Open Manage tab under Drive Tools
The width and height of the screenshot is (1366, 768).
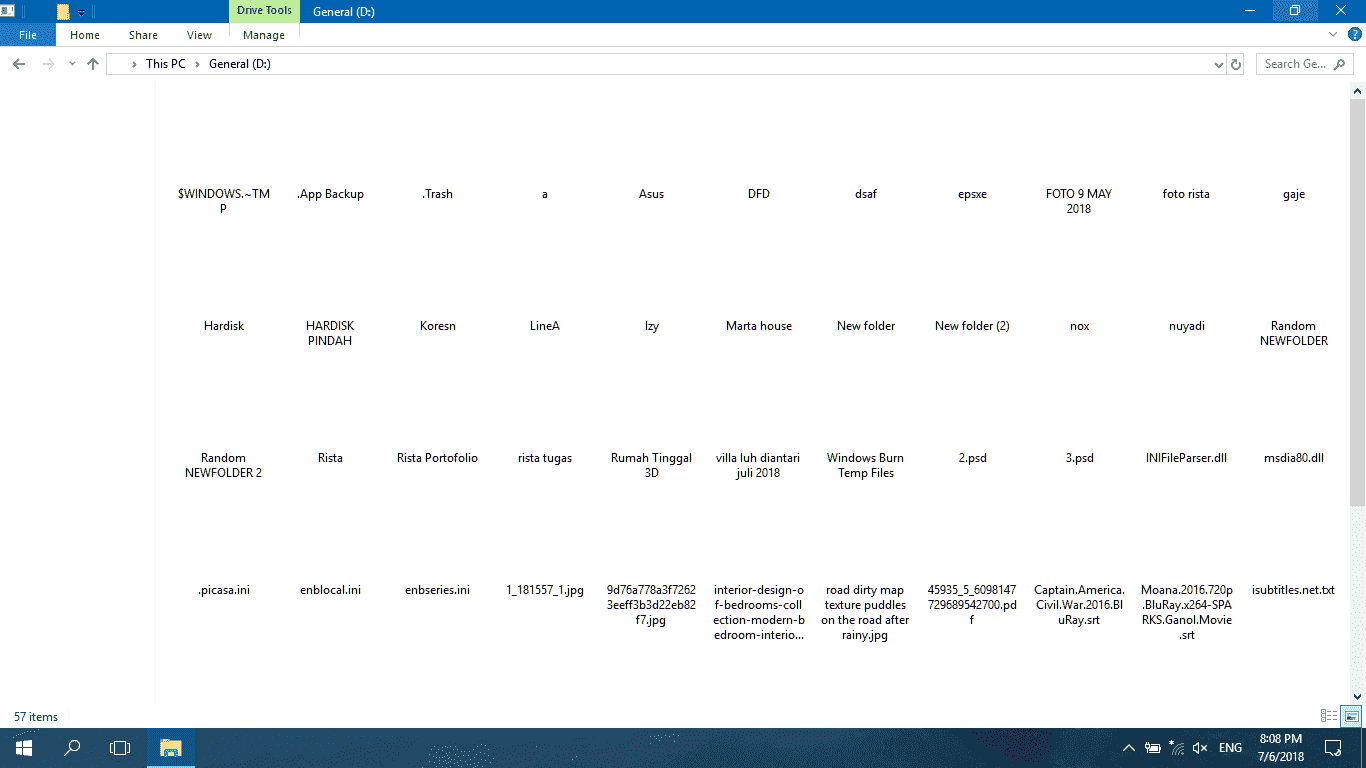click(264, 35)
